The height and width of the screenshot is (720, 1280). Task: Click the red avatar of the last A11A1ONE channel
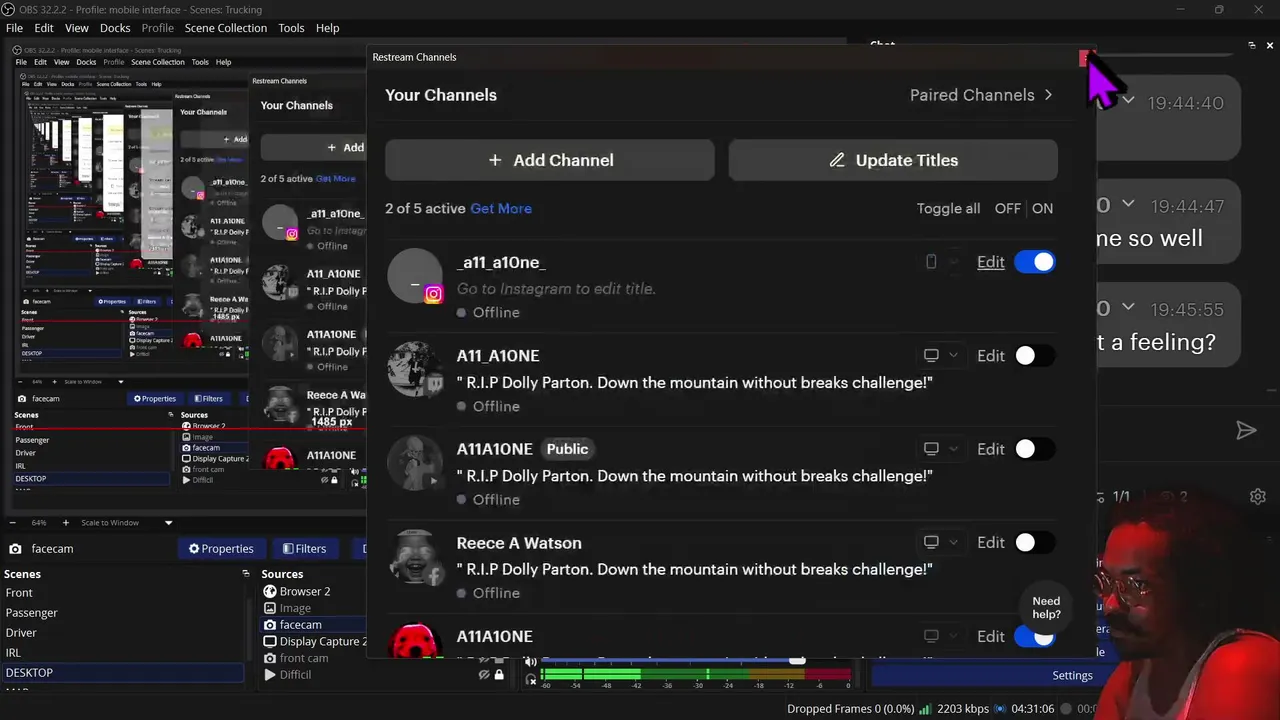pyautogui.click(x=415, y=641)
